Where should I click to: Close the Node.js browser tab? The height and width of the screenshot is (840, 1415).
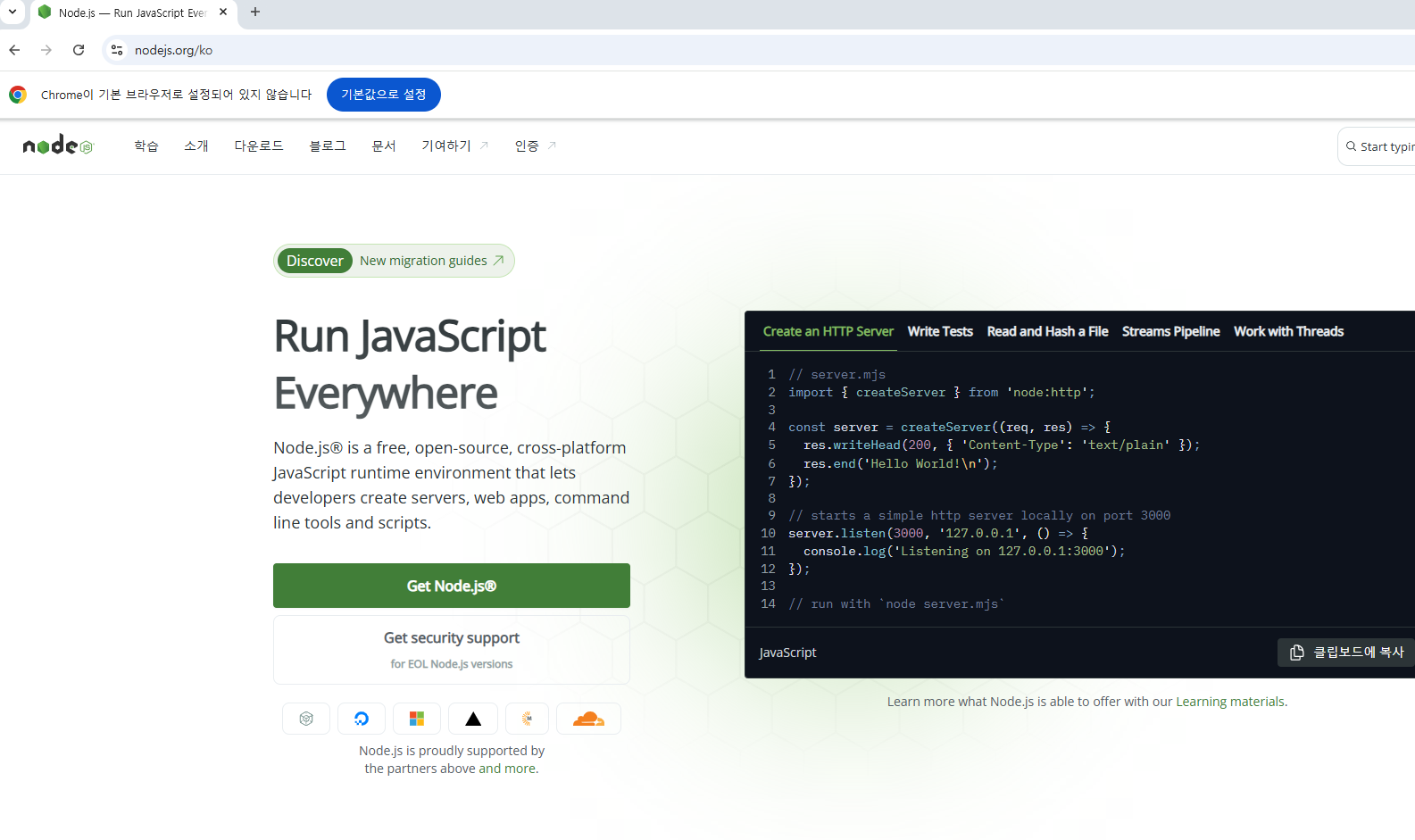pyautogui.click(x=223, y=12)
